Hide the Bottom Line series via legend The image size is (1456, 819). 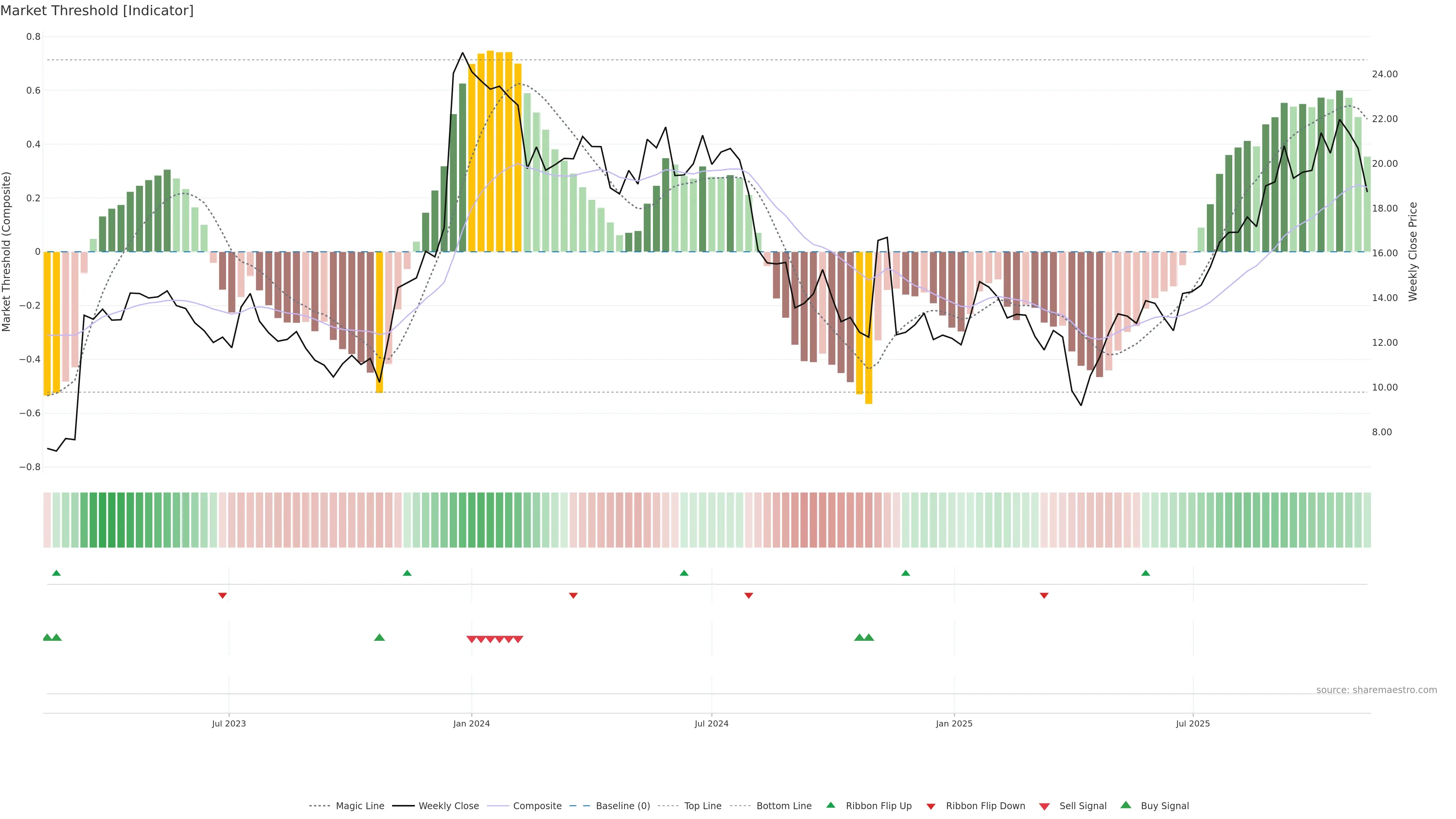[783, 806]
